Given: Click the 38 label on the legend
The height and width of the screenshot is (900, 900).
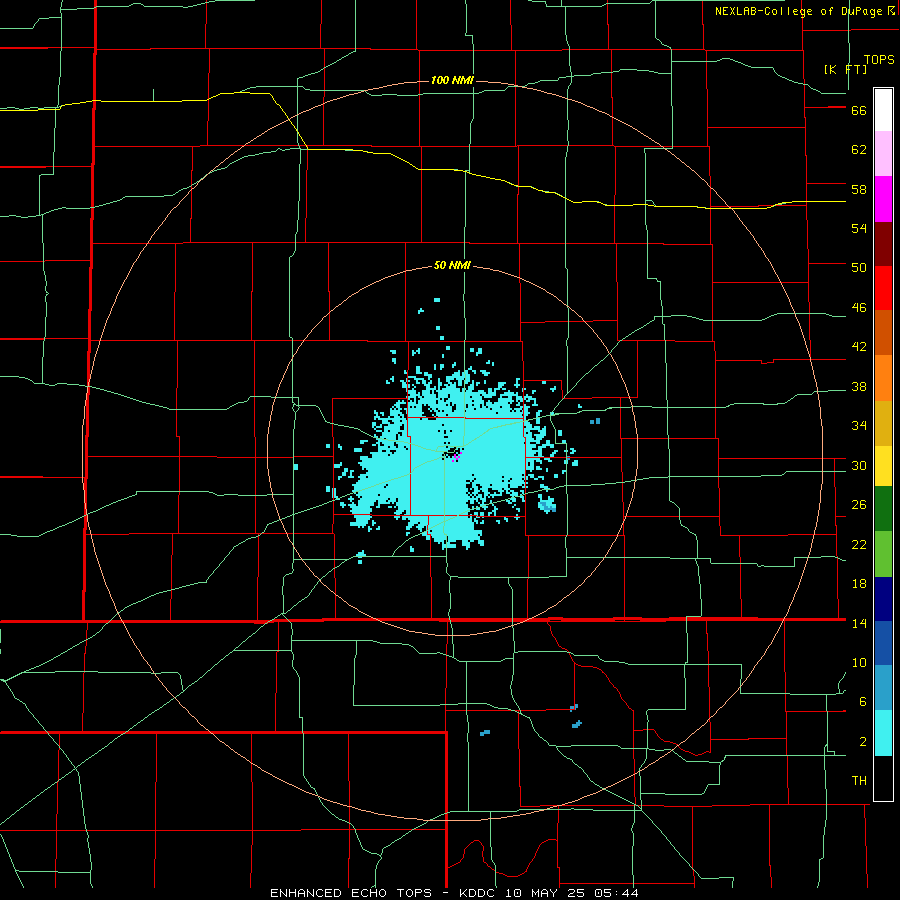Looking at the screenshot, I should click(x=859, y=386).
